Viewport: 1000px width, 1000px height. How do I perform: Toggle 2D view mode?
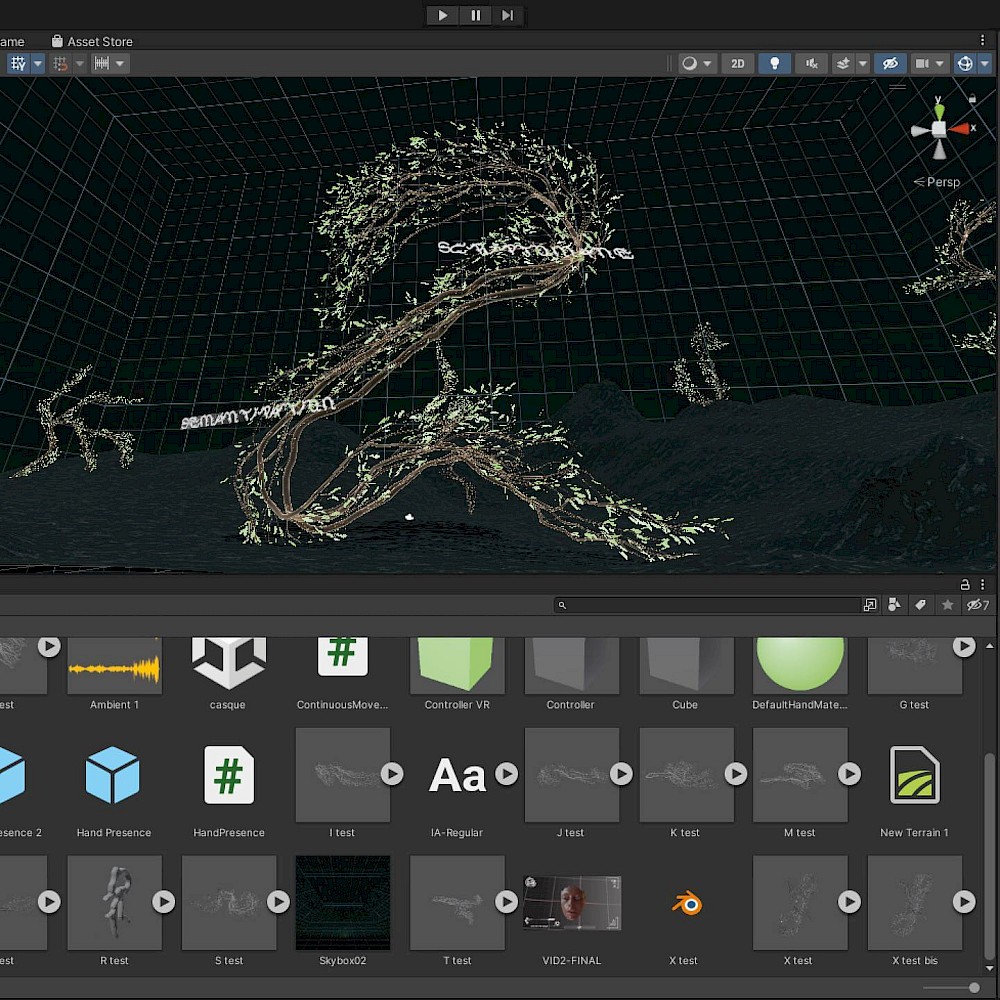(x=738, y=63)
